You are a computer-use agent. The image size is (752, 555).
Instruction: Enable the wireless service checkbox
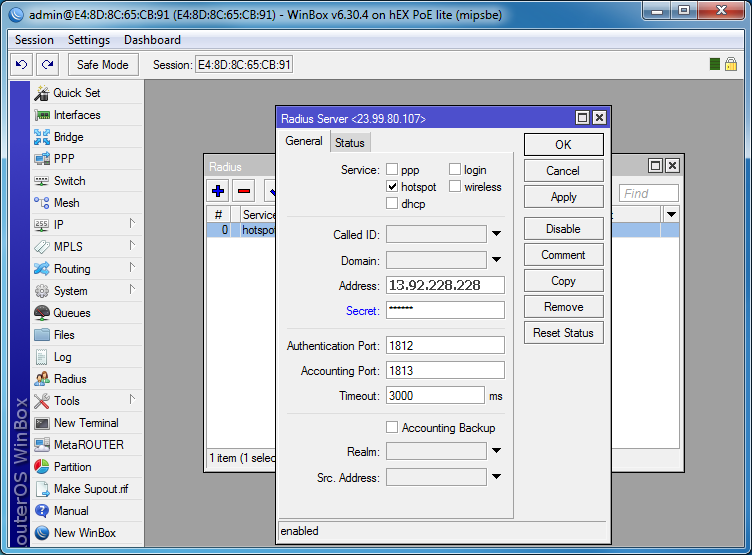(x=455, y=186)
